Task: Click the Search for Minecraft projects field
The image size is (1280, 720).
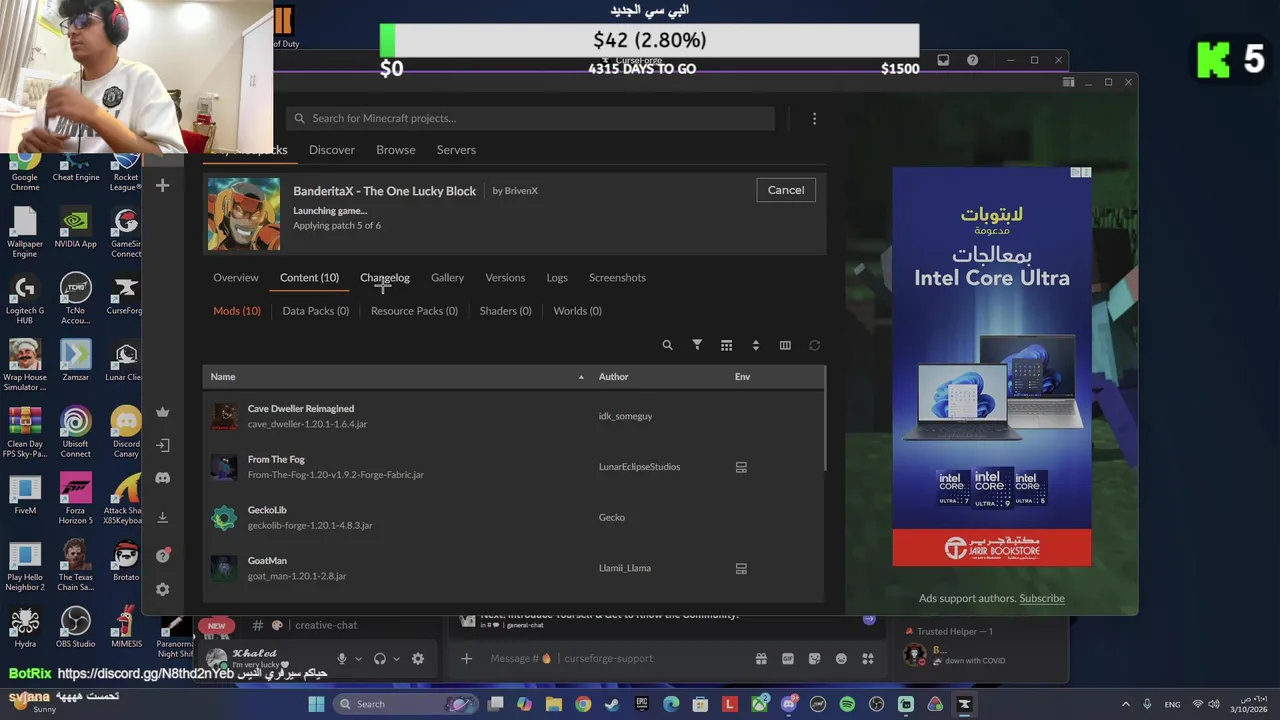Action: pos(530,118)
